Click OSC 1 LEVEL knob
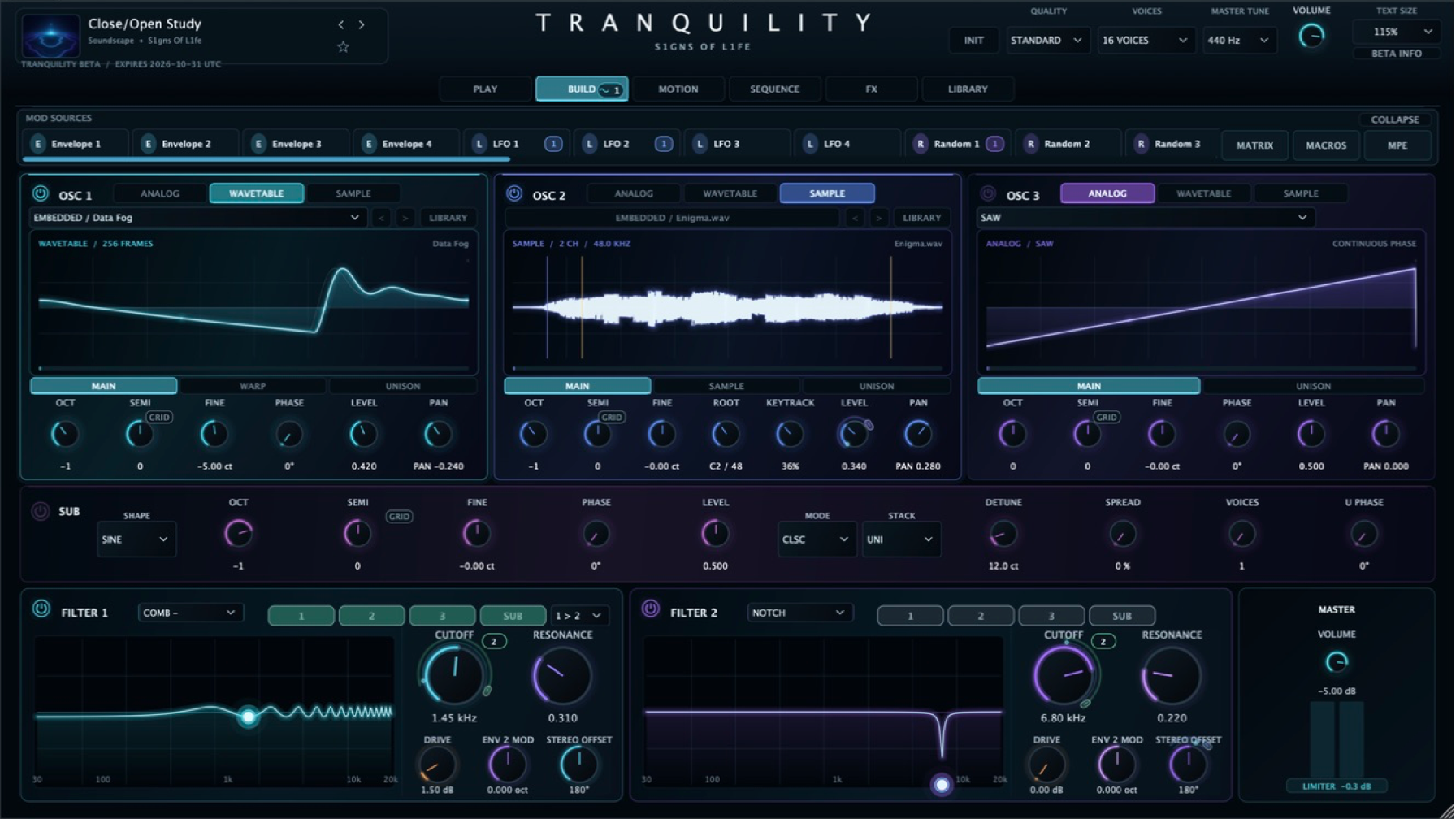The height and width of the screenshot is (819, 1456). click(363, 434)
